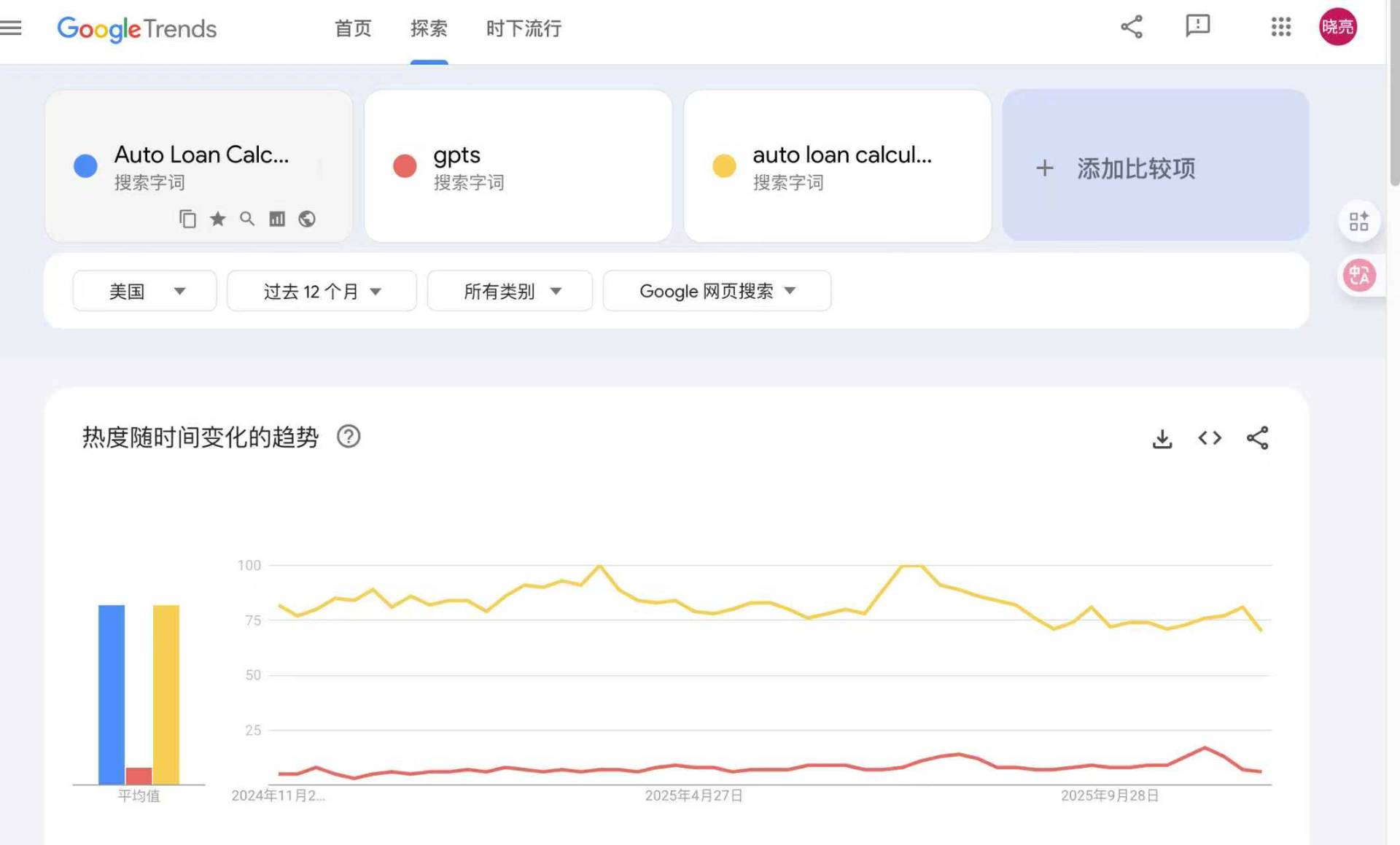The image size is (1400, 845).
Task: Magnifier search icon under Auto Loan Calc card
Action: (247, 219)
